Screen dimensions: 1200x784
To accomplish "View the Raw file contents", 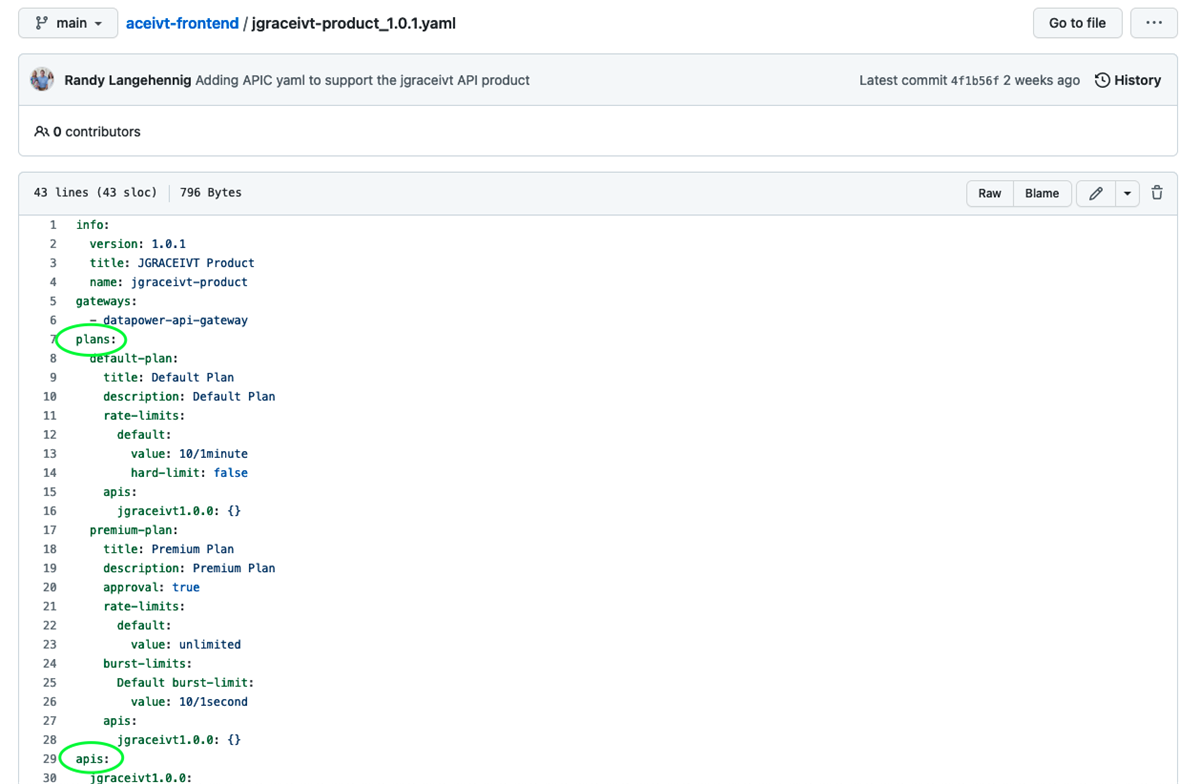I will pyautogui.click(x=989, y=193).
